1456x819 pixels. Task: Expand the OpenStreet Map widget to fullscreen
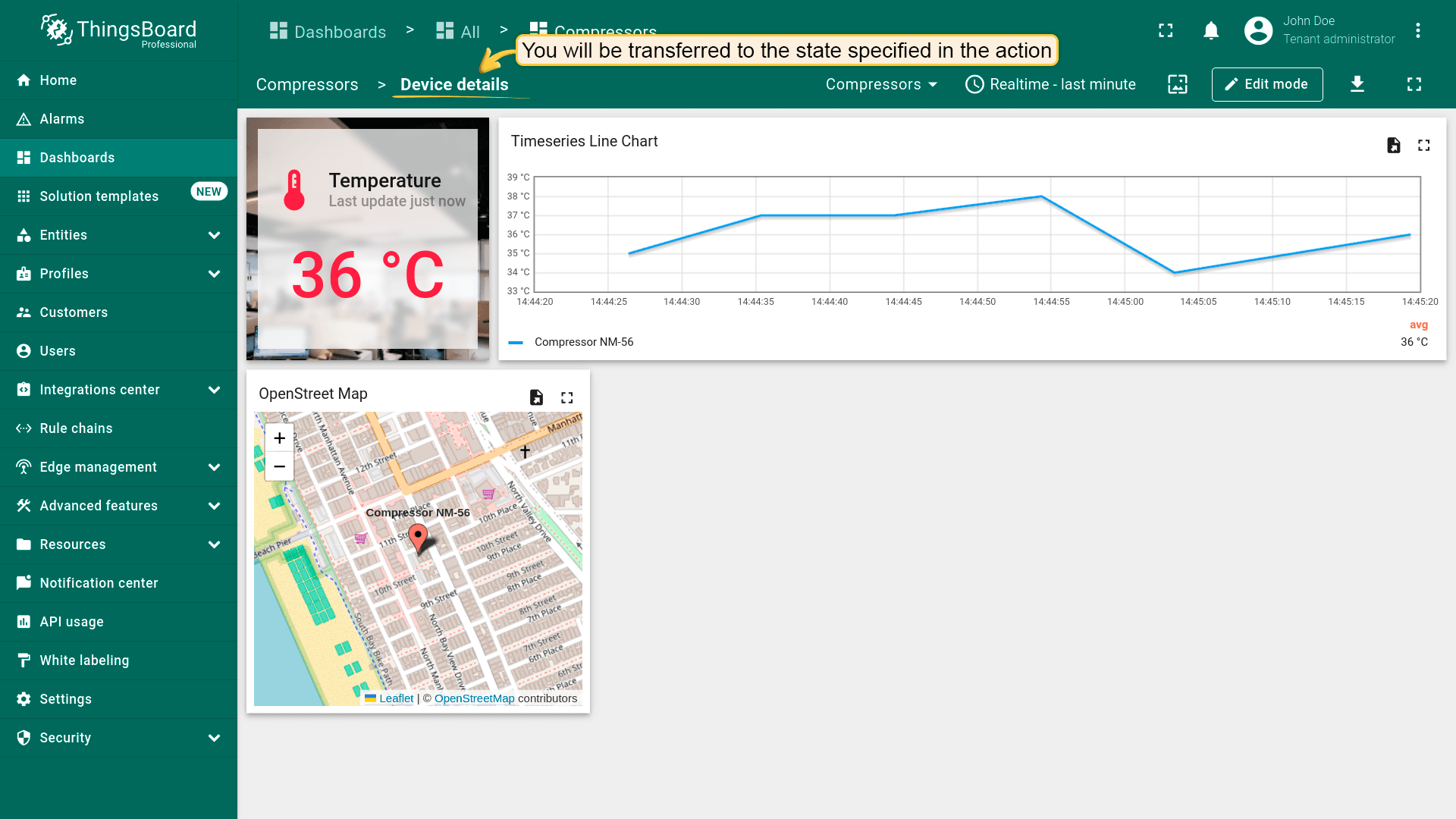pyautogui.click(x=567, y=397)
